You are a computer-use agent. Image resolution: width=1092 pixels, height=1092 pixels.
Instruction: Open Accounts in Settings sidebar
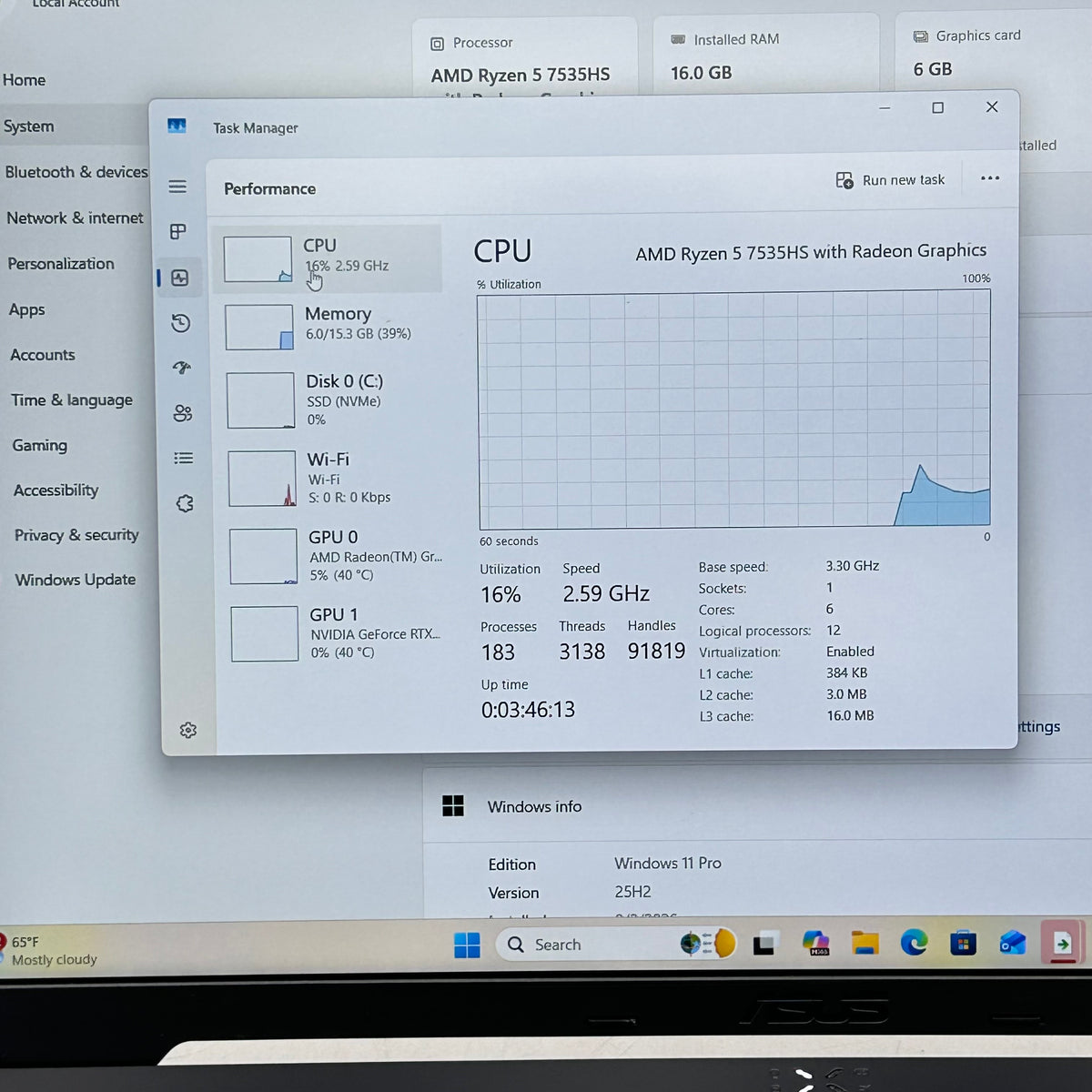(43, 355)
